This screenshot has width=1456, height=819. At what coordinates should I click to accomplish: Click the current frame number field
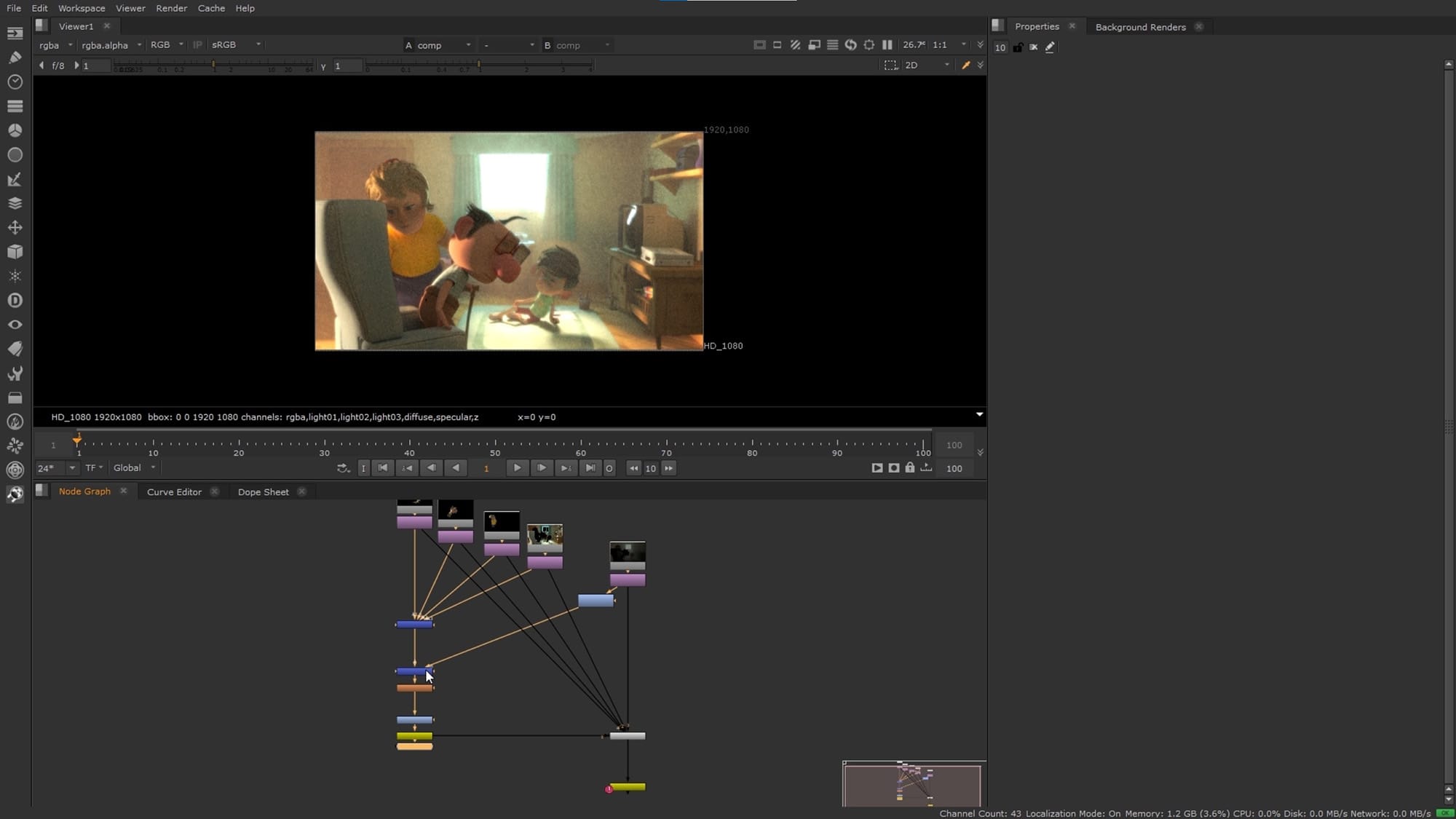(x=486, y=468)
